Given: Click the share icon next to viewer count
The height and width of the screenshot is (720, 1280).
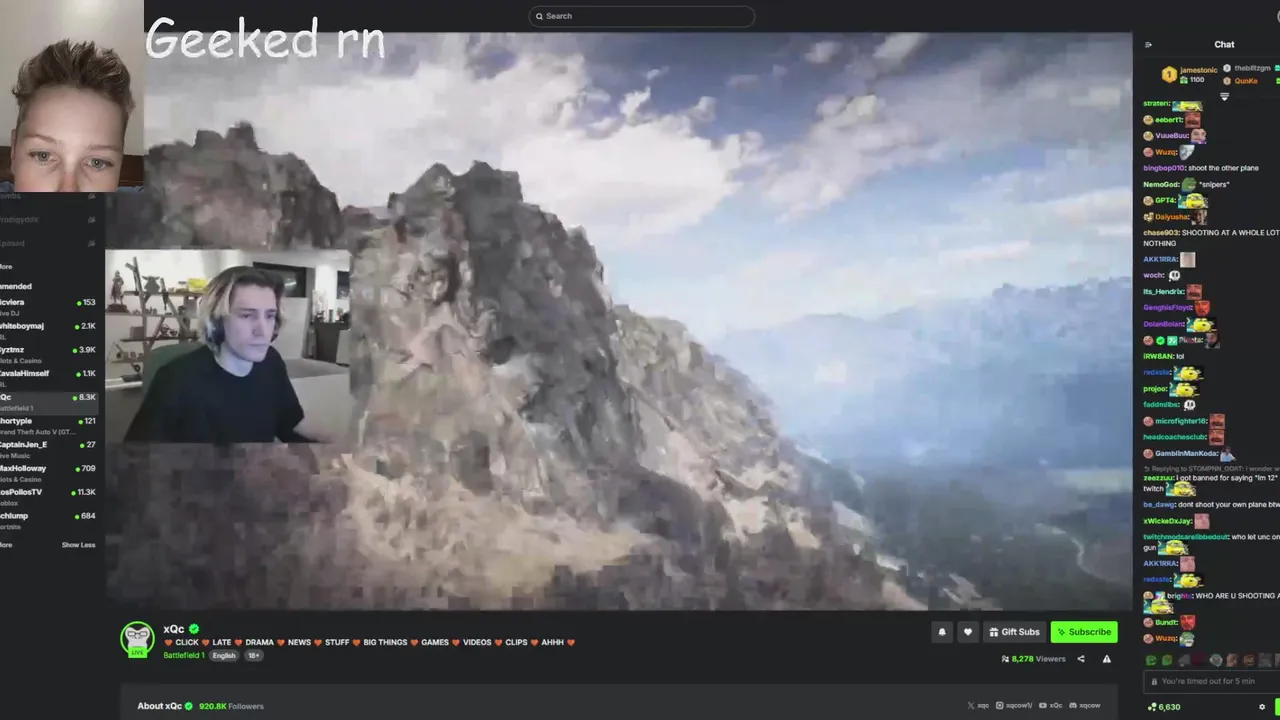Looking at the screenshot, I should (x=1081, y=659).
